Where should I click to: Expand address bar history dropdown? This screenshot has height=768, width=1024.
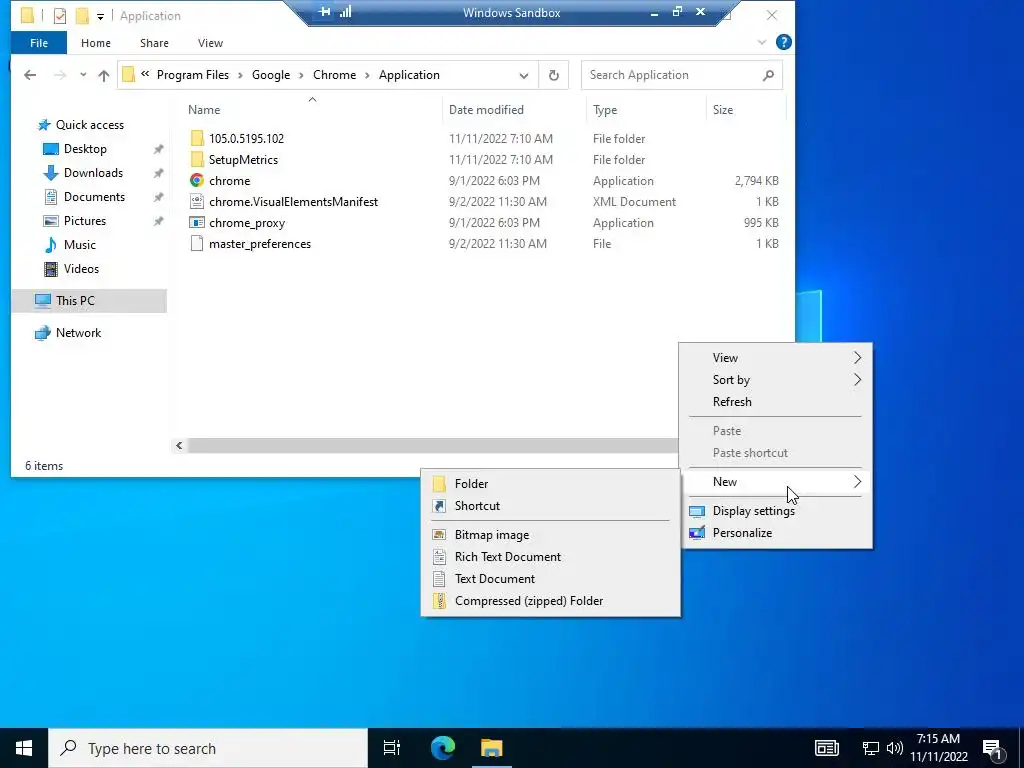click(524, 75)
